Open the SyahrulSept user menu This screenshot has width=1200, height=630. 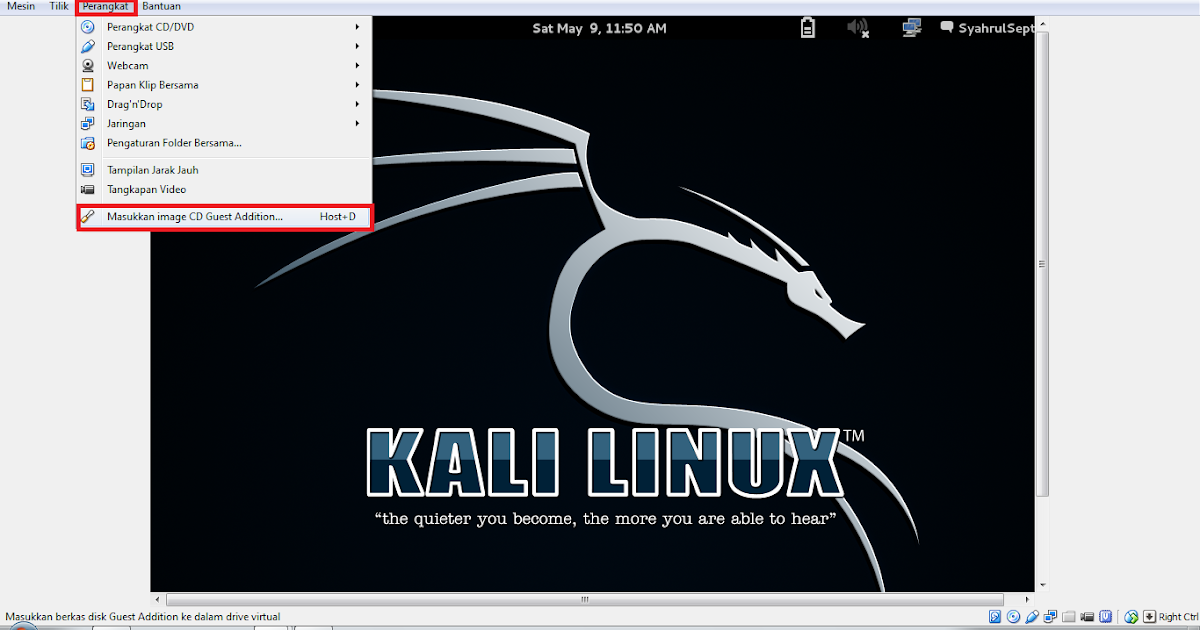point(987,29)
